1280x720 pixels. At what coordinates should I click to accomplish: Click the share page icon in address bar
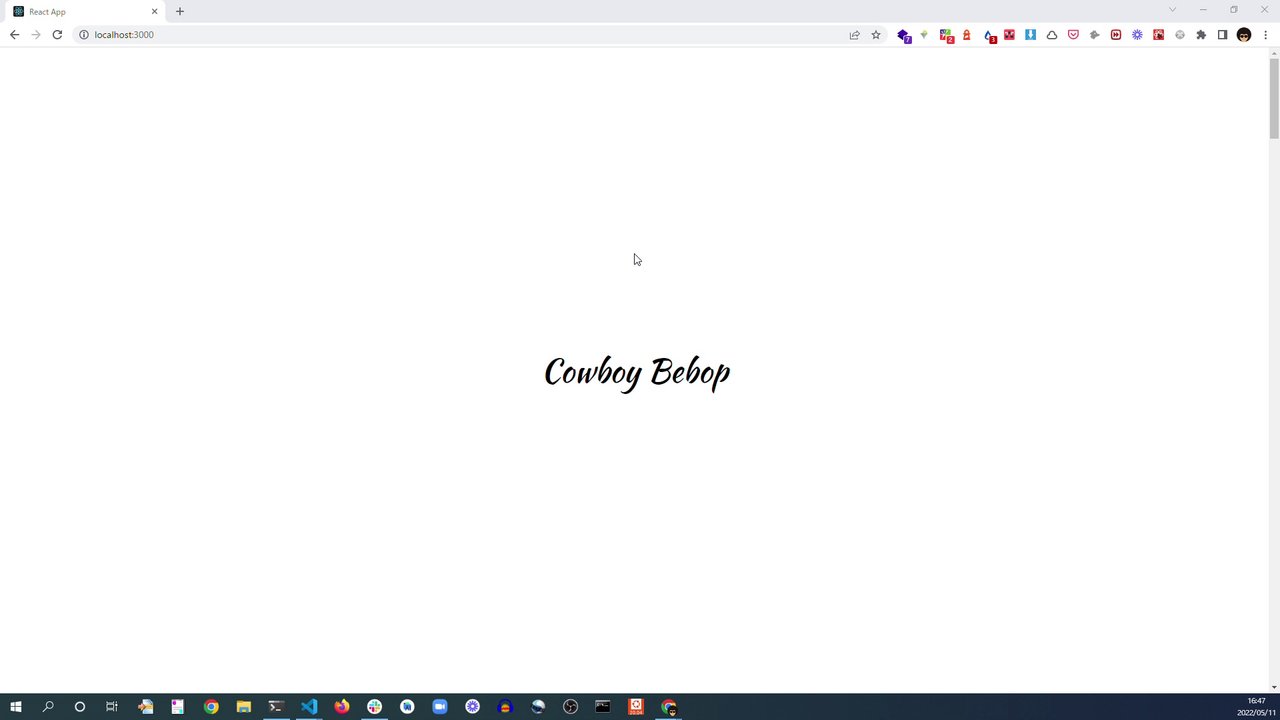tap(854, 35)
